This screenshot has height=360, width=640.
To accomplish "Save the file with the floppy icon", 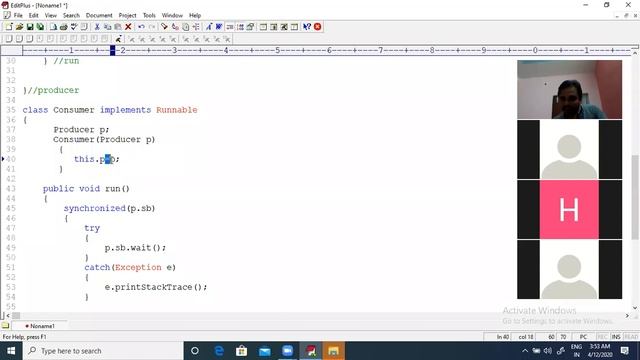I will point(30,27).
